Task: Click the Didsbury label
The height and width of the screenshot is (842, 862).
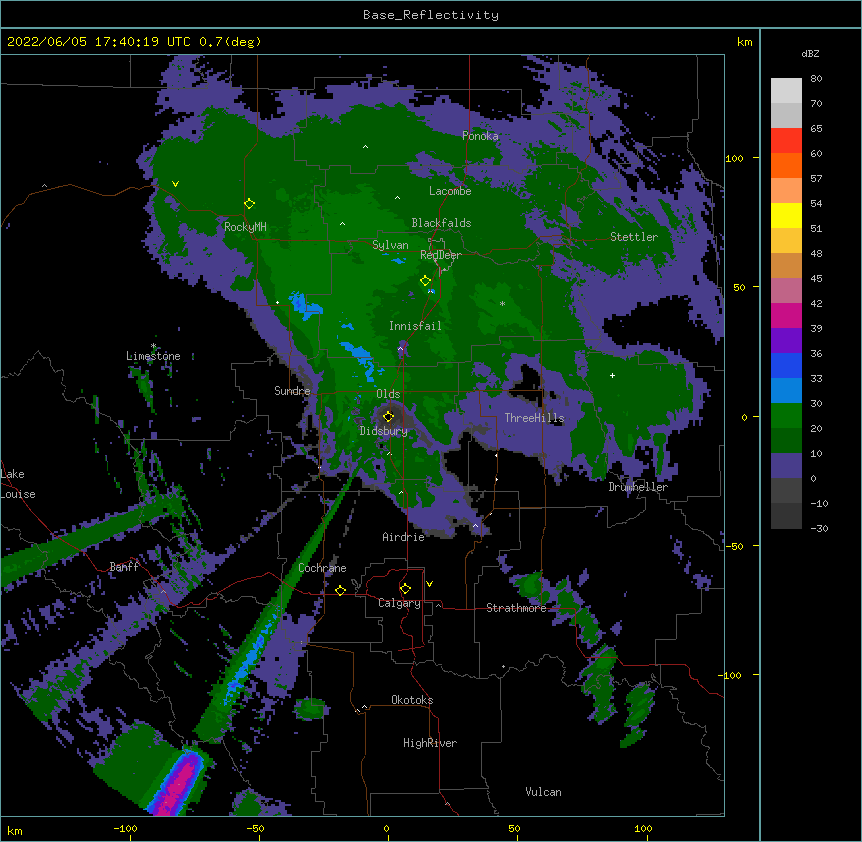Action: 384,431
